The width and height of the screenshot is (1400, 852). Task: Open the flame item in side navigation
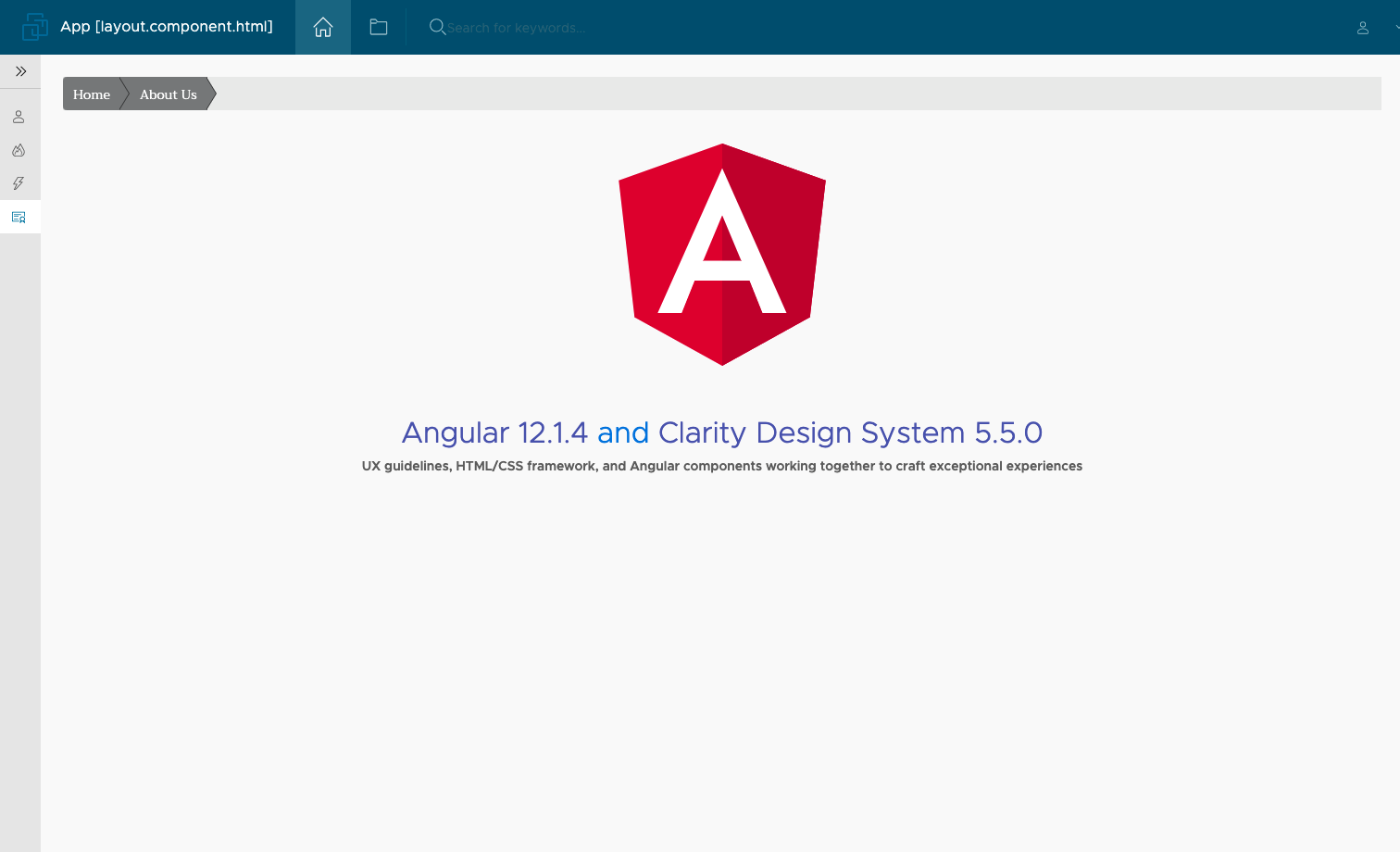(19, 150)
